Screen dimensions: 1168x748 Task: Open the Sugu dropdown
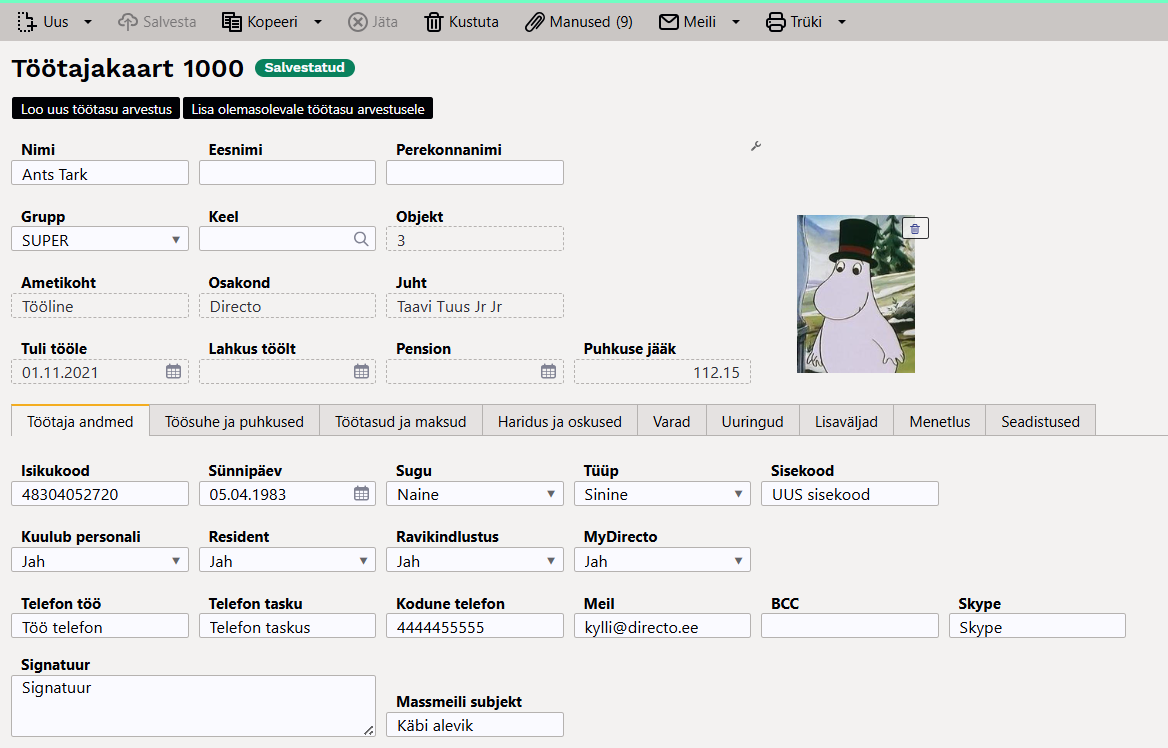point(550,494)
